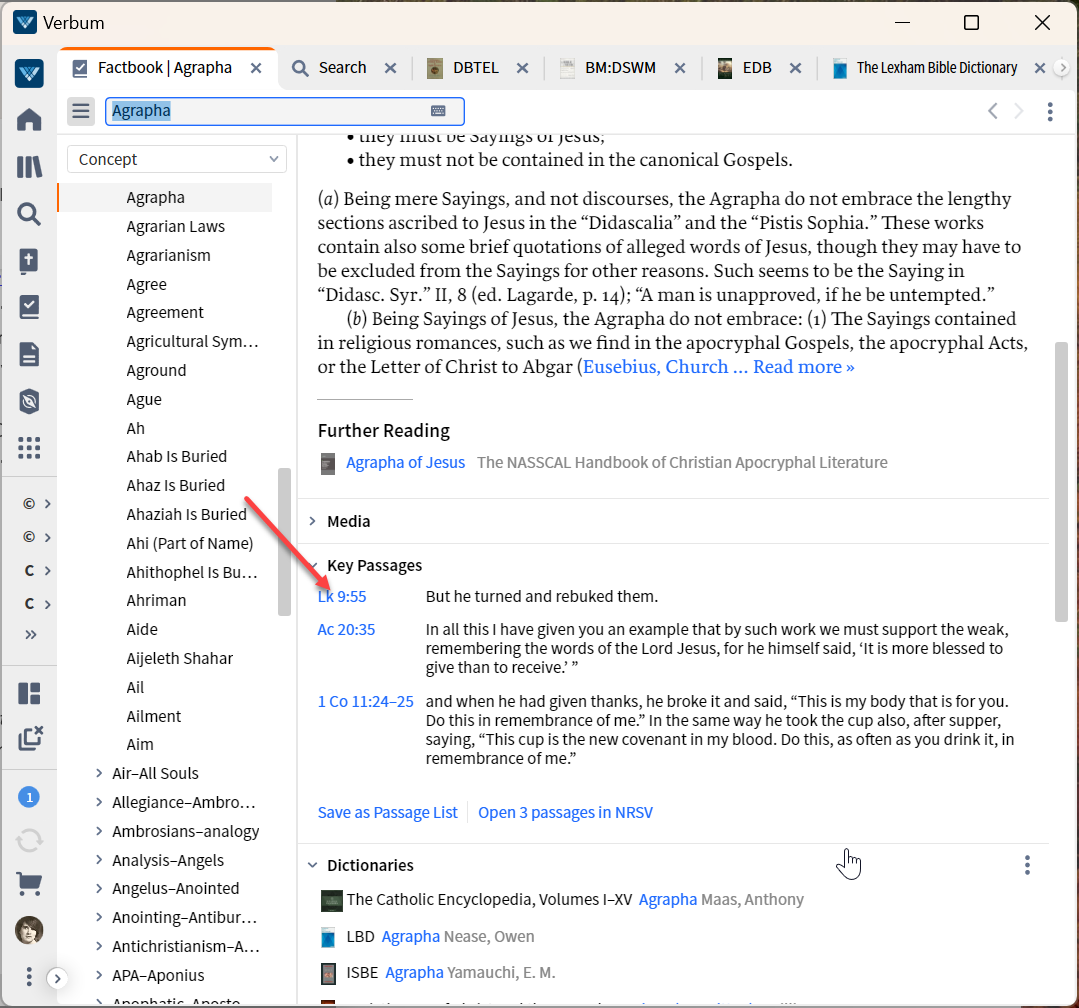This screenshot has height=1008, width=1079.
Task: Open the Ac 20:35 passage link
Action: [x=346, y=630]
